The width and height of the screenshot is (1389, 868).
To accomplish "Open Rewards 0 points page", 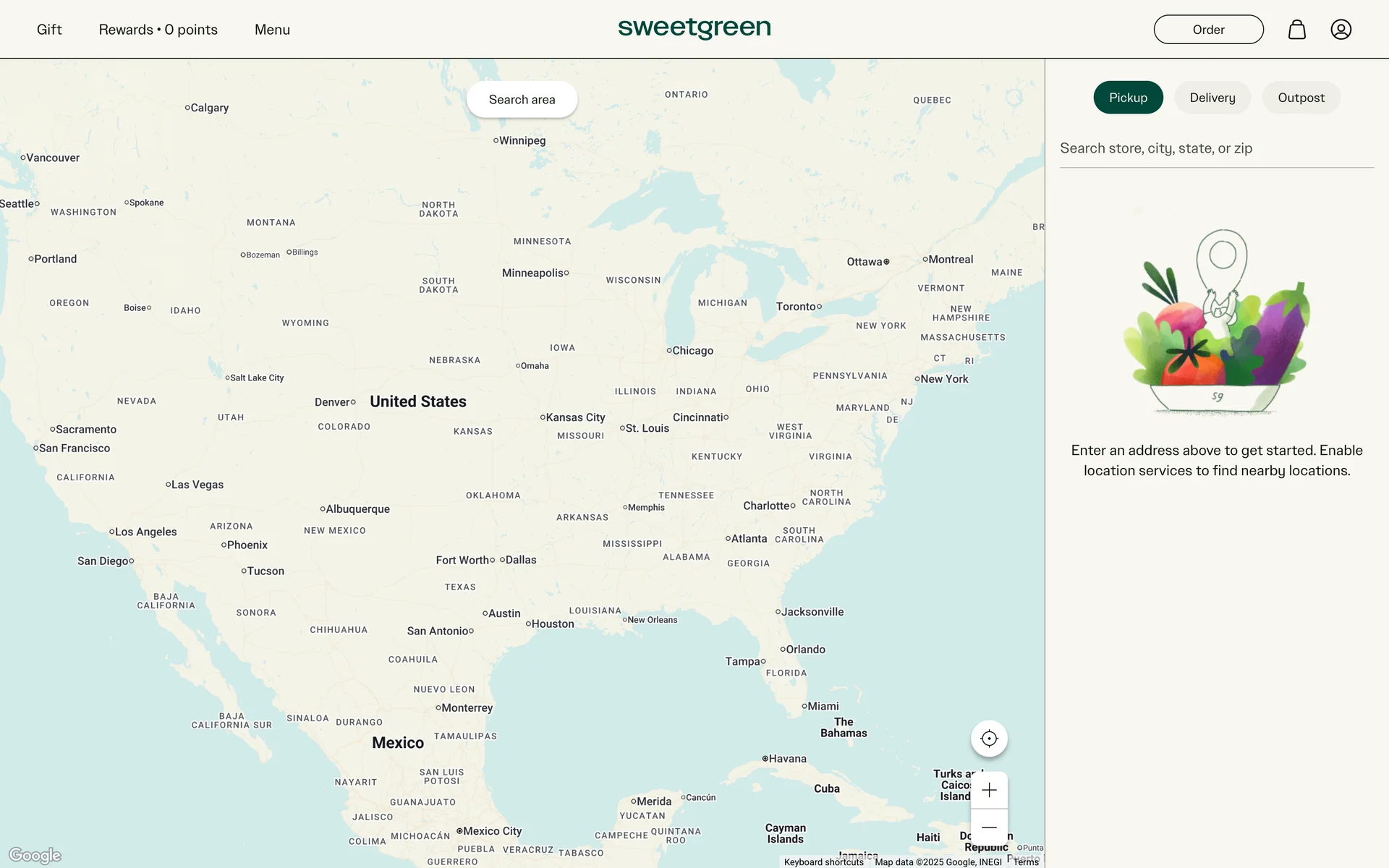I will click(x=158, y=30).
